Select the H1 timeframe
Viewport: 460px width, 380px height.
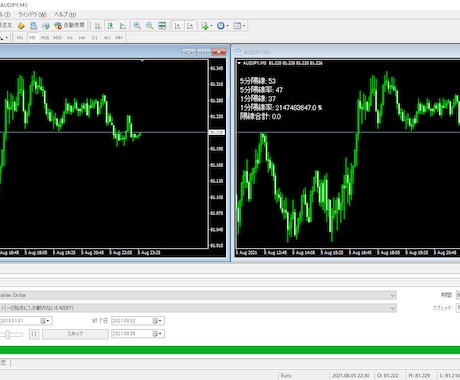(x=70, y=38)
